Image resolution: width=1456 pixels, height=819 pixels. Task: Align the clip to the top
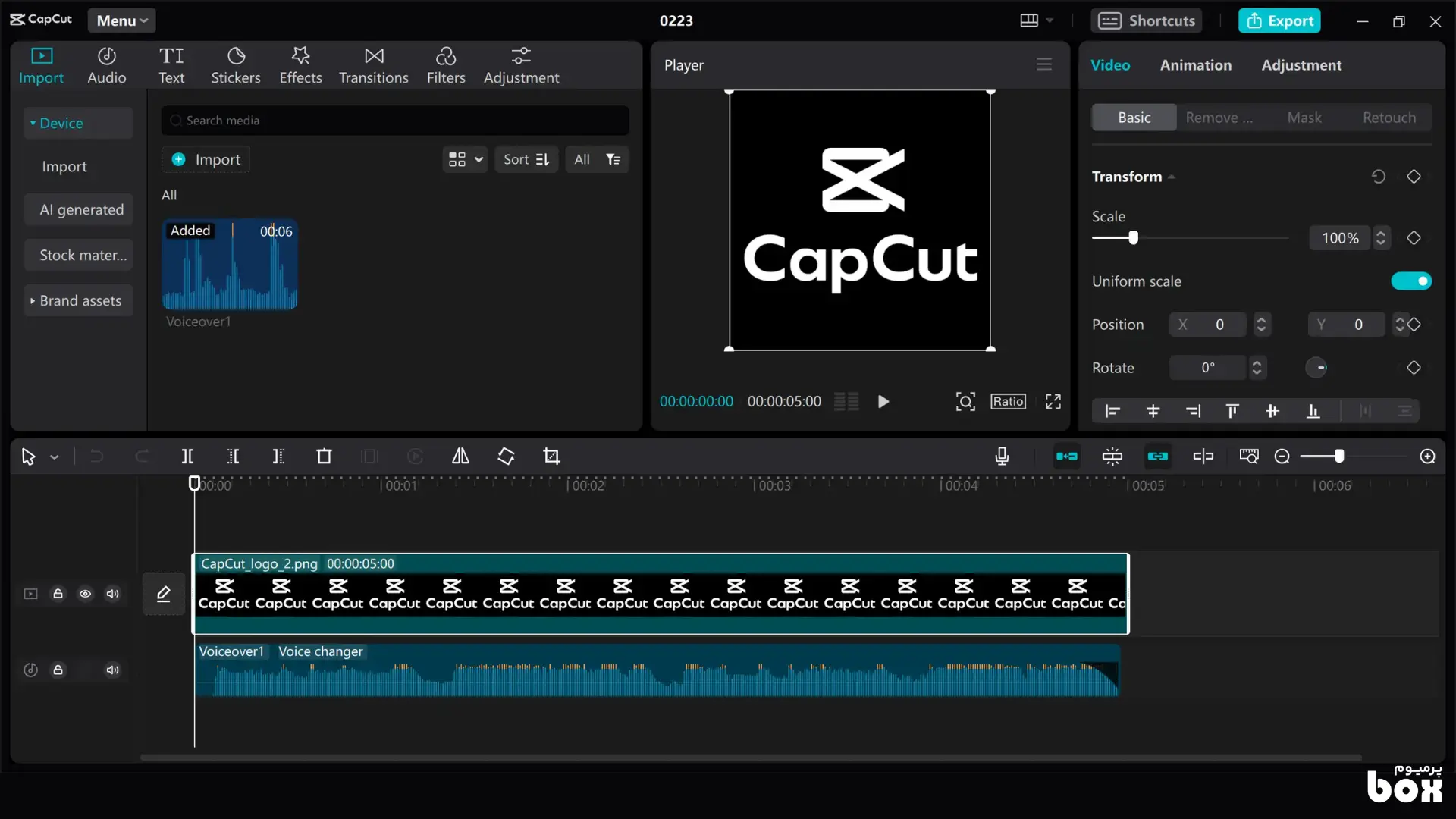[1232, 411]
